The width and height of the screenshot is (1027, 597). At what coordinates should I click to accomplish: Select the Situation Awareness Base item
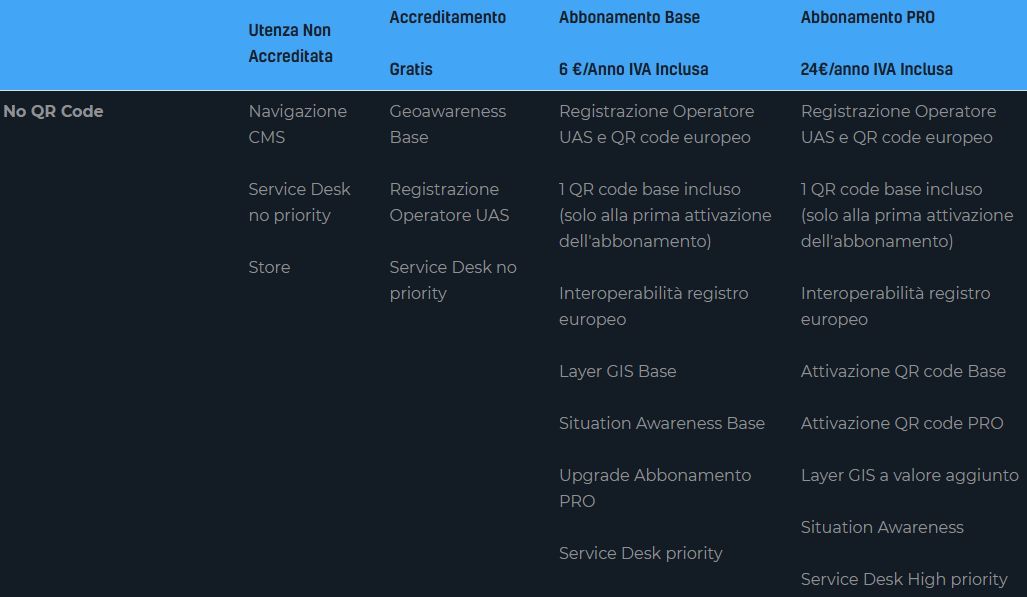tap(661, 423)
